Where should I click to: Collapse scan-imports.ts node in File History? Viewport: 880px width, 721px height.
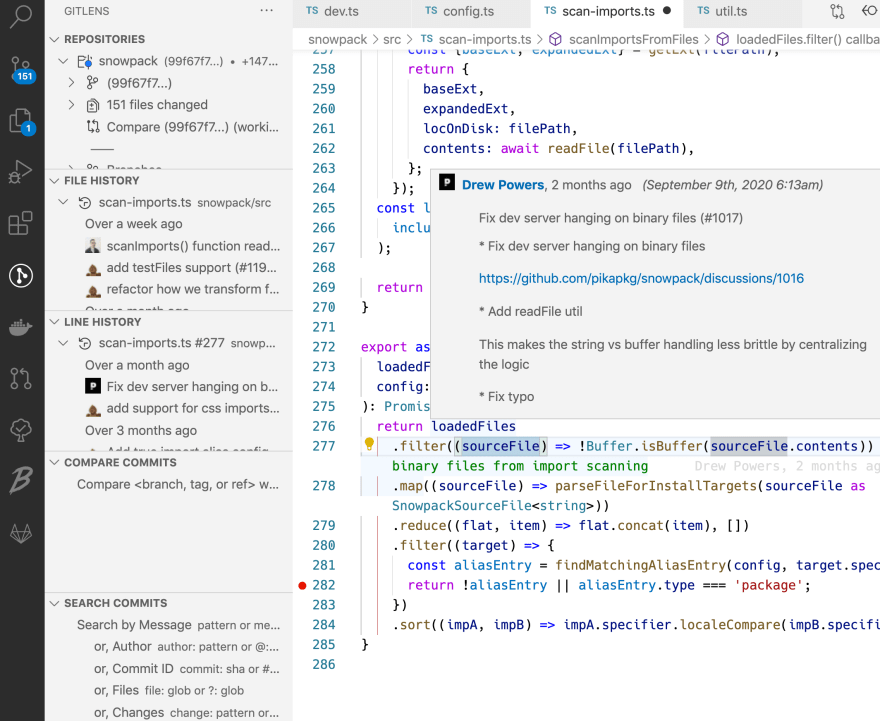63,202
